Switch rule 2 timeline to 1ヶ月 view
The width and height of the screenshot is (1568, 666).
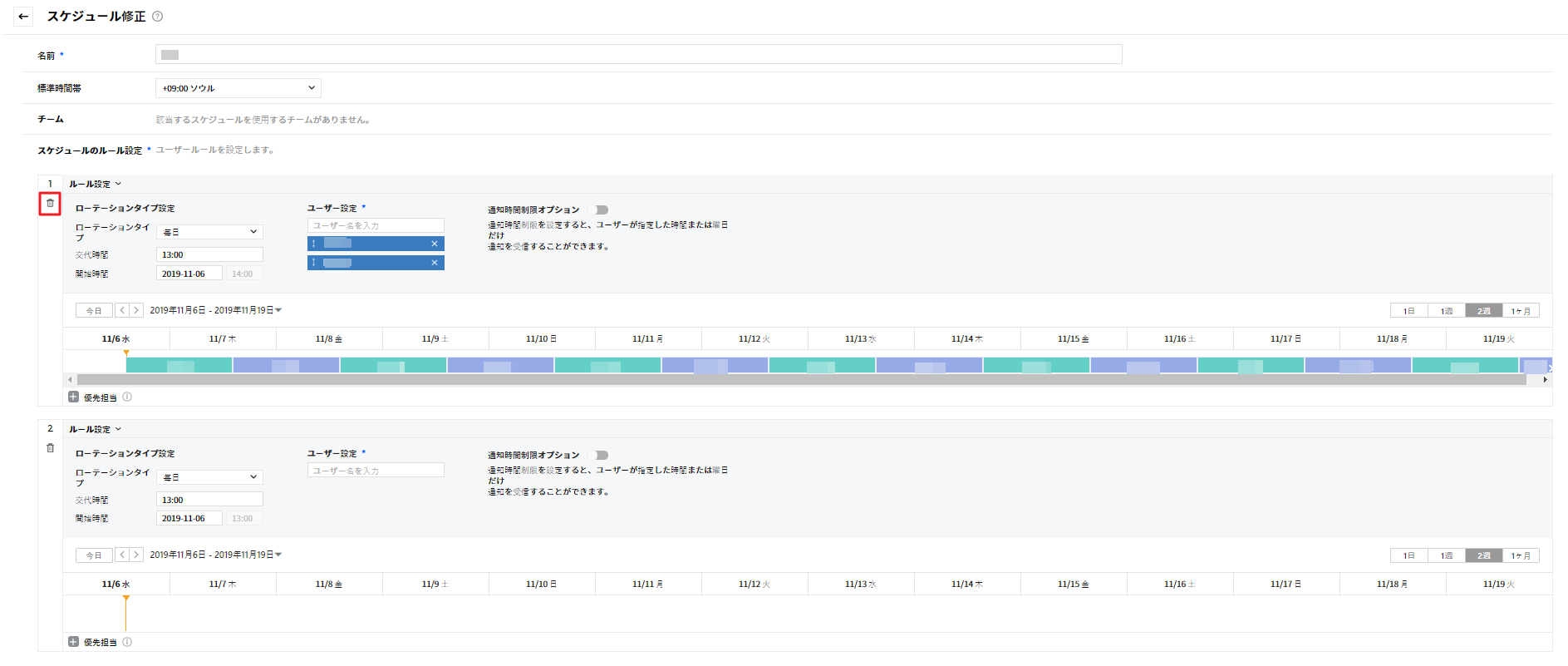[1521, 555]
